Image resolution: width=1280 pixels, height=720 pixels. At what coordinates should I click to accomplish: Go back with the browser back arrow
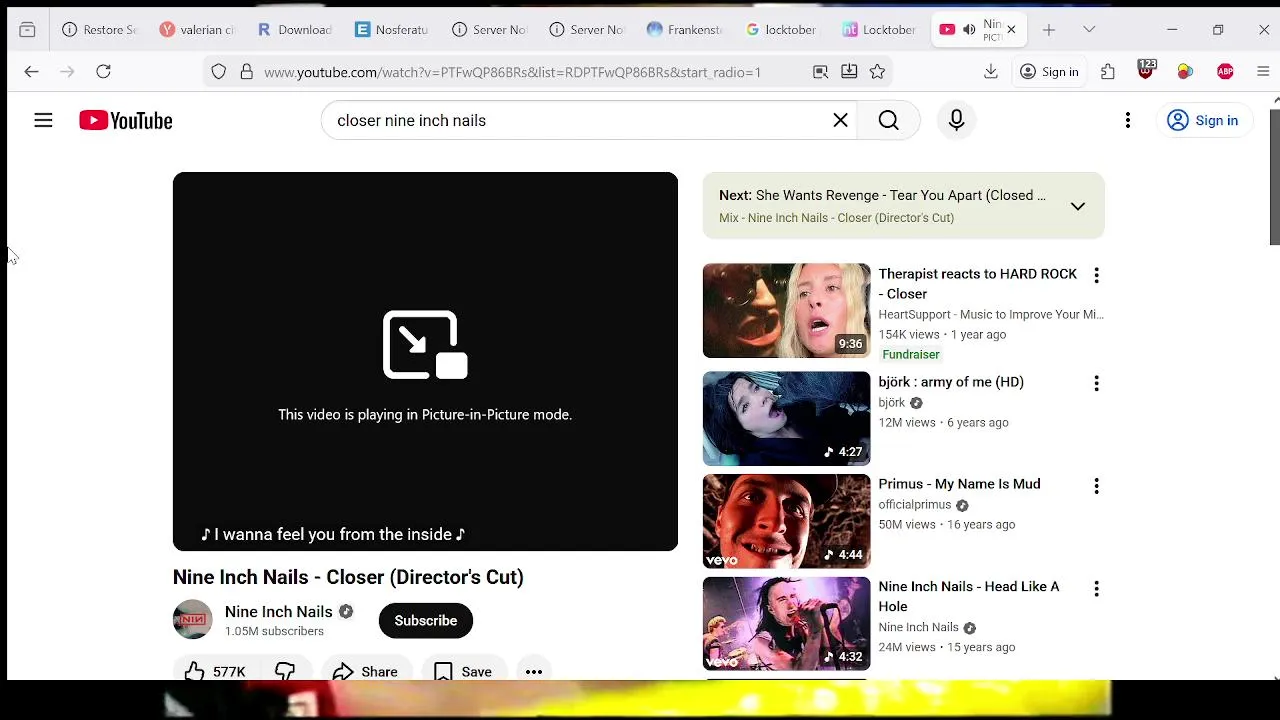pyautogui.click(x=31, y=71)
